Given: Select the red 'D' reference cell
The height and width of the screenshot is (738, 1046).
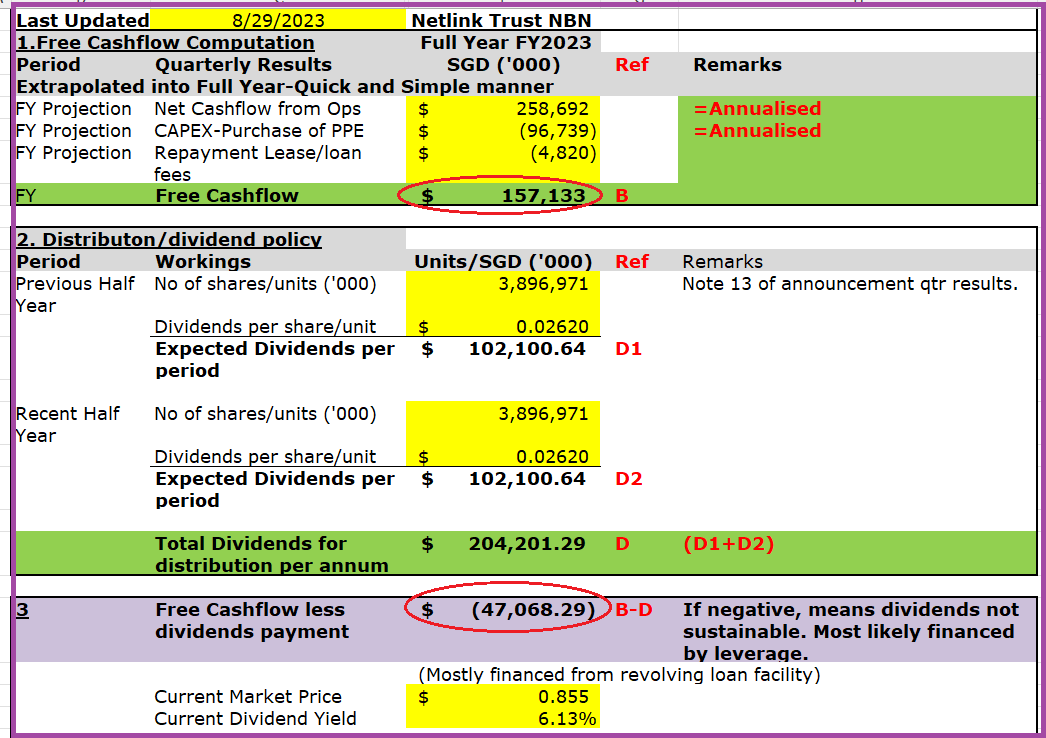Looking at the screenshot, I should (x=622, y=543).
